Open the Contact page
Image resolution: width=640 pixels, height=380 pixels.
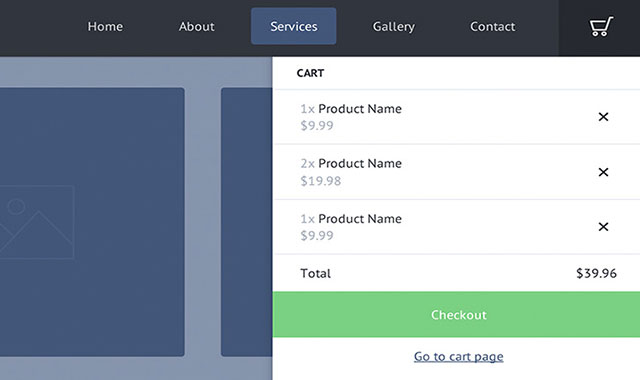tap(493, 27)
